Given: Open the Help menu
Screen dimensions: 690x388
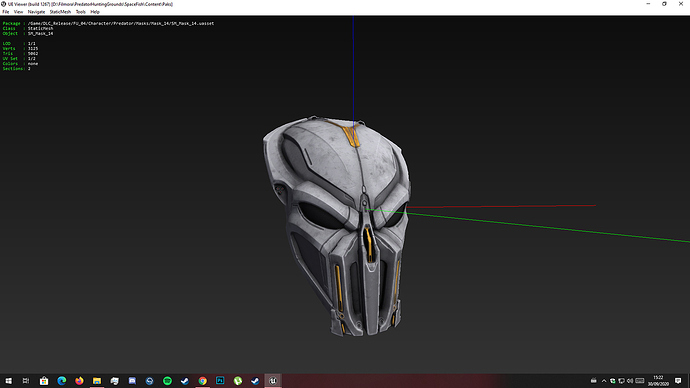Looking at the screenshot, I should click(x=95, y=12).
